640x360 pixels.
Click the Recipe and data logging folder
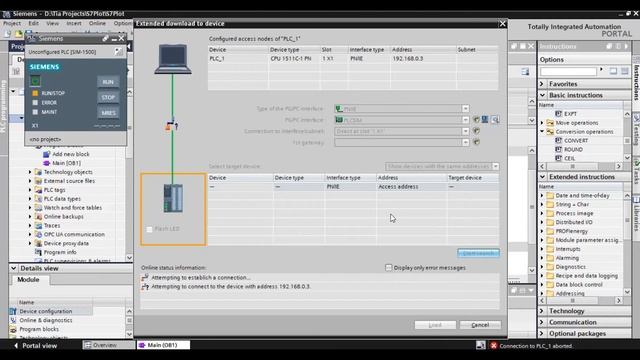pos(587,276)
